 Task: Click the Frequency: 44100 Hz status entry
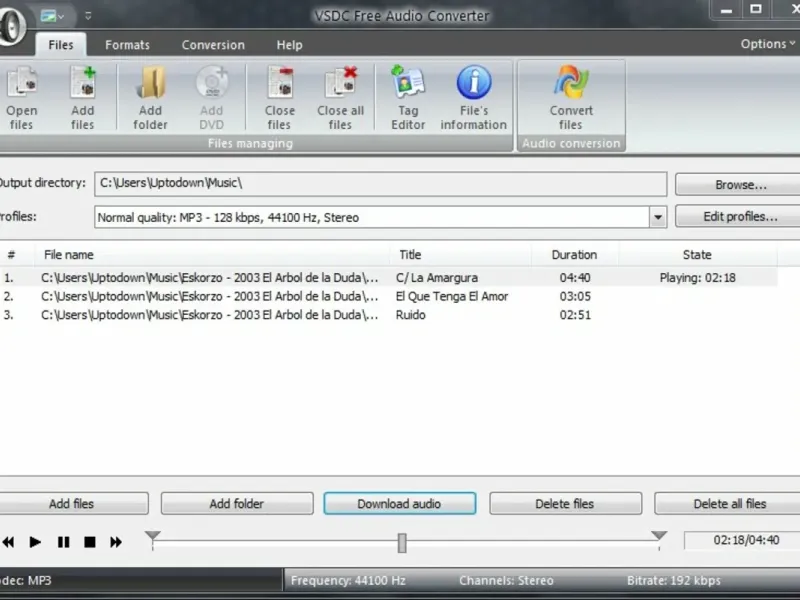pyautogui.click(x=348, y=581)
